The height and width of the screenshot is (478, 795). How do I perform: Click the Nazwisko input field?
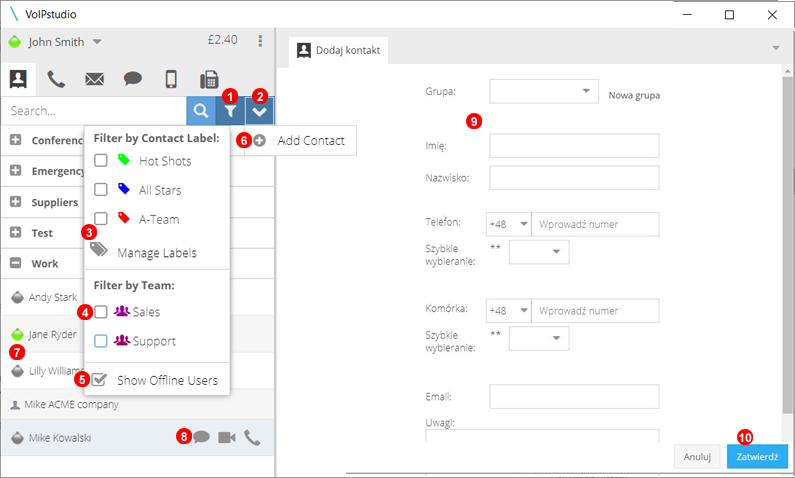pos(574,178)
